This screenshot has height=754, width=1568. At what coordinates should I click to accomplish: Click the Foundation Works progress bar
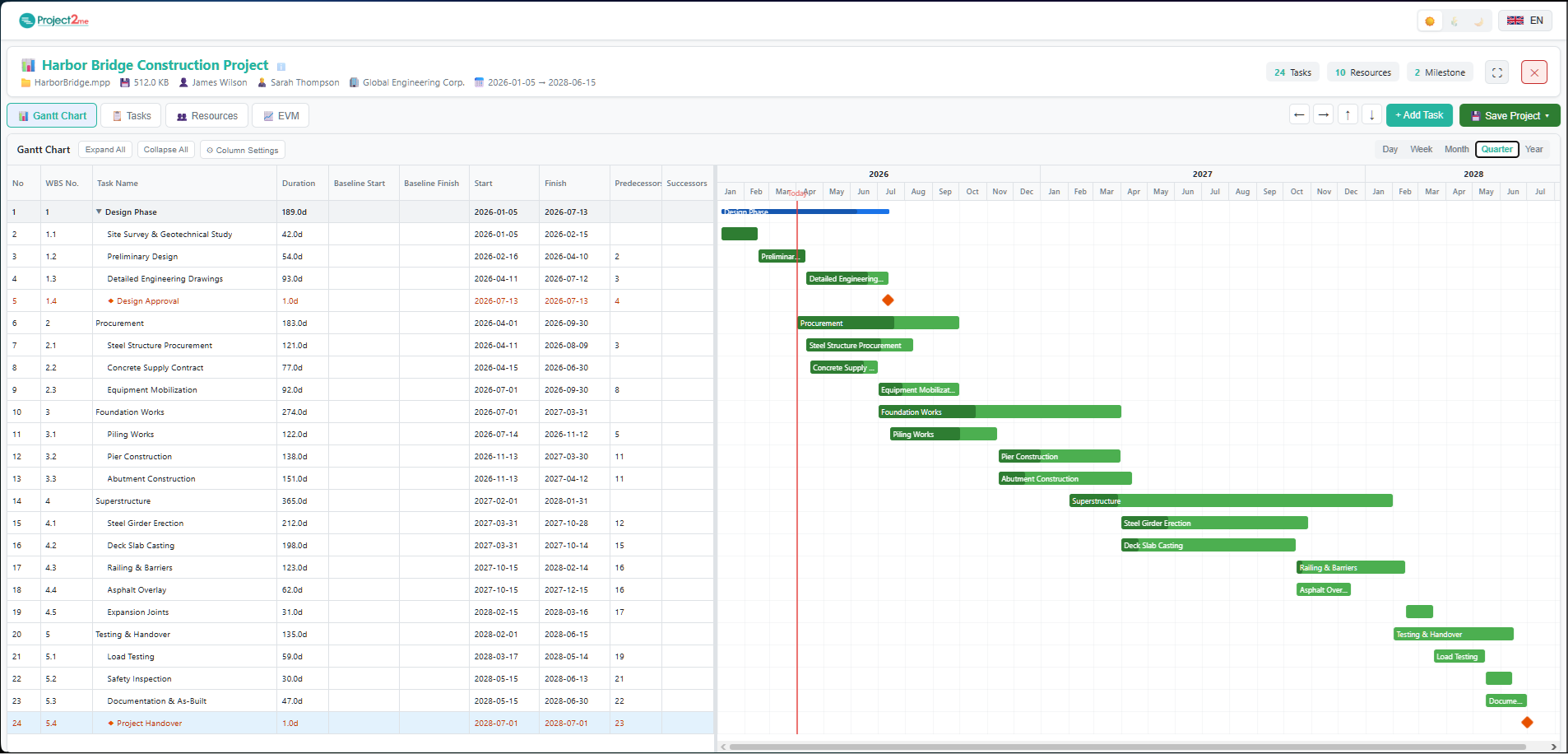(x=1000, y=412)
